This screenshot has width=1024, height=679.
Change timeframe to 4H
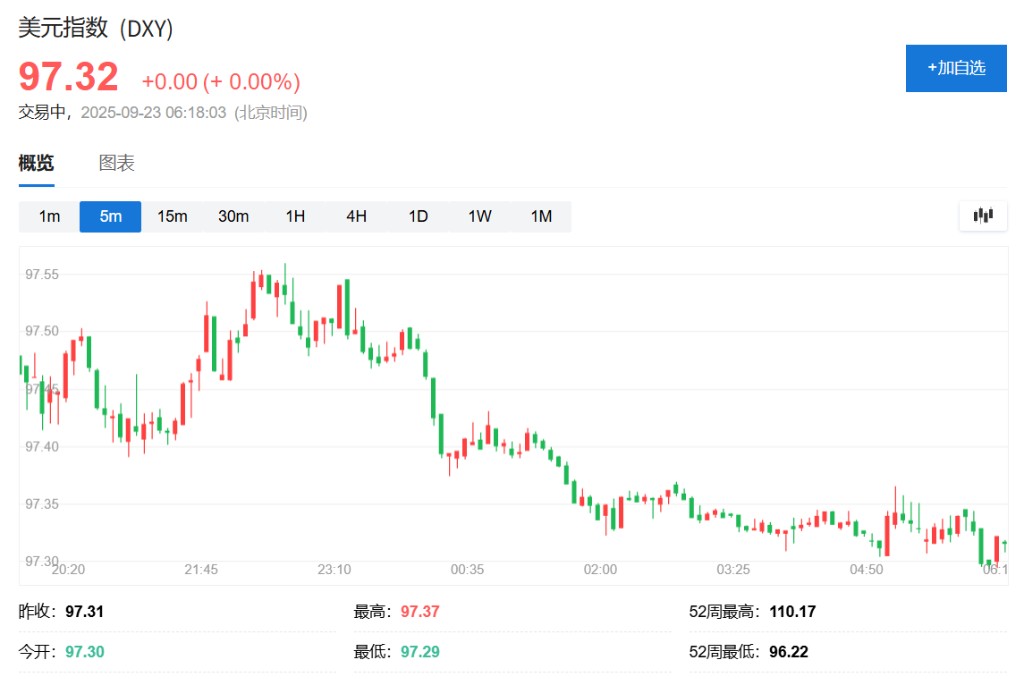point(356,216)
